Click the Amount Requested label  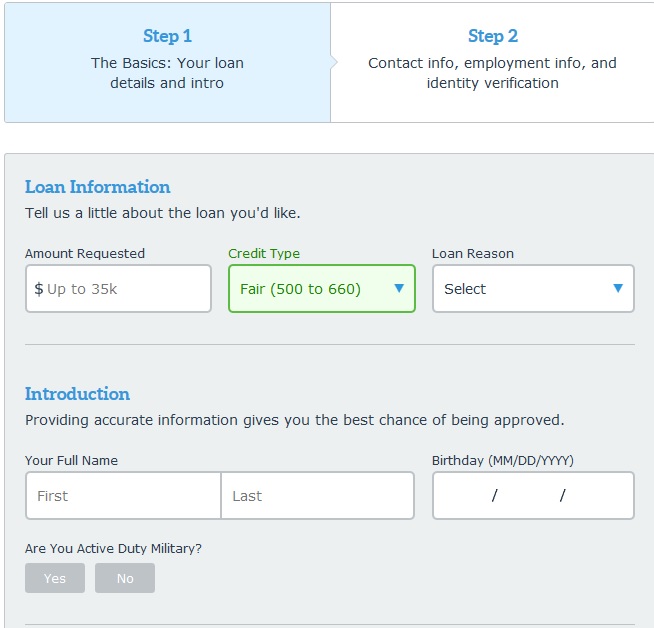pos(85,254)
